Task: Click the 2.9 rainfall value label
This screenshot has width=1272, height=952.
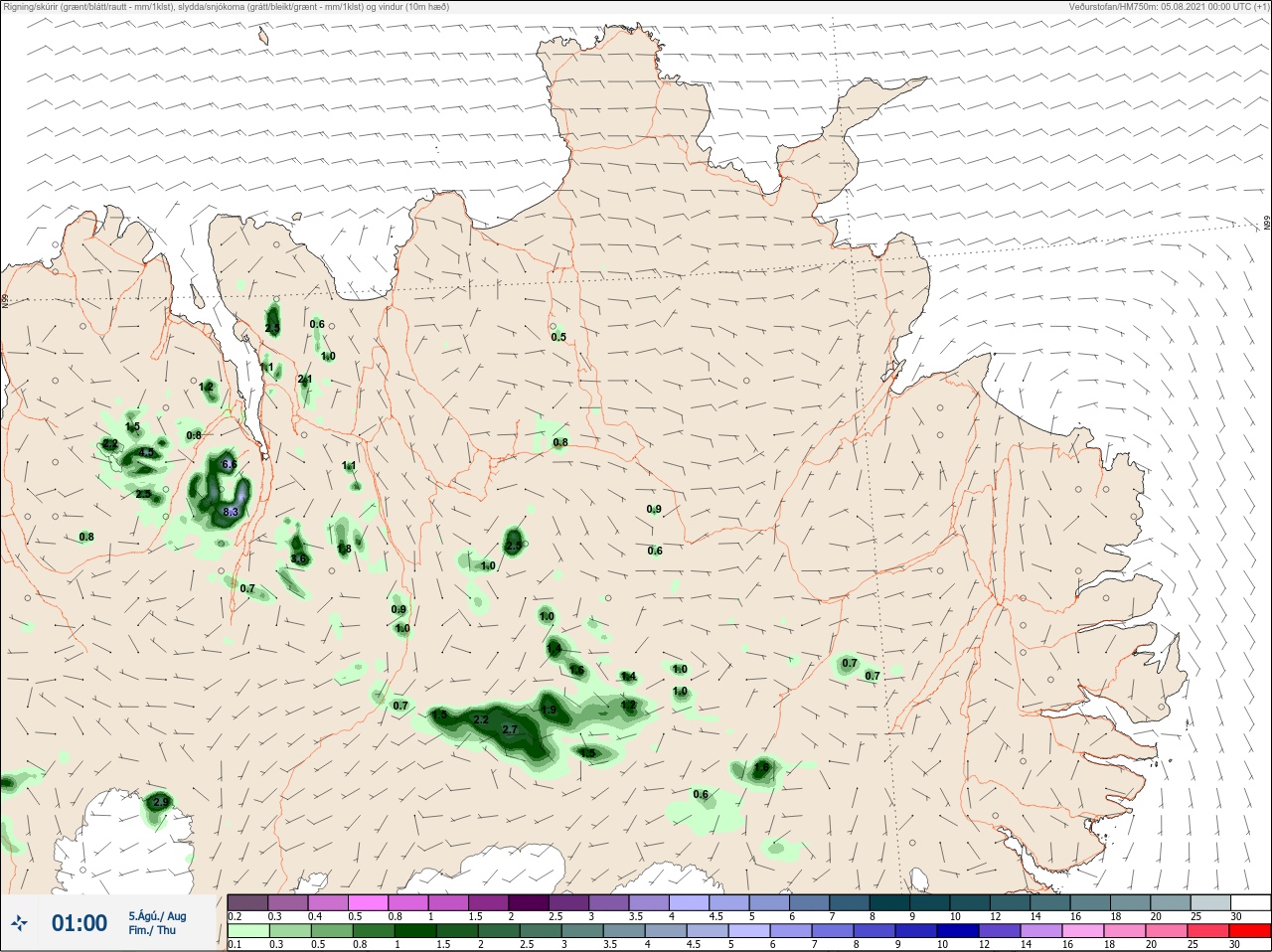Action: 161,801
